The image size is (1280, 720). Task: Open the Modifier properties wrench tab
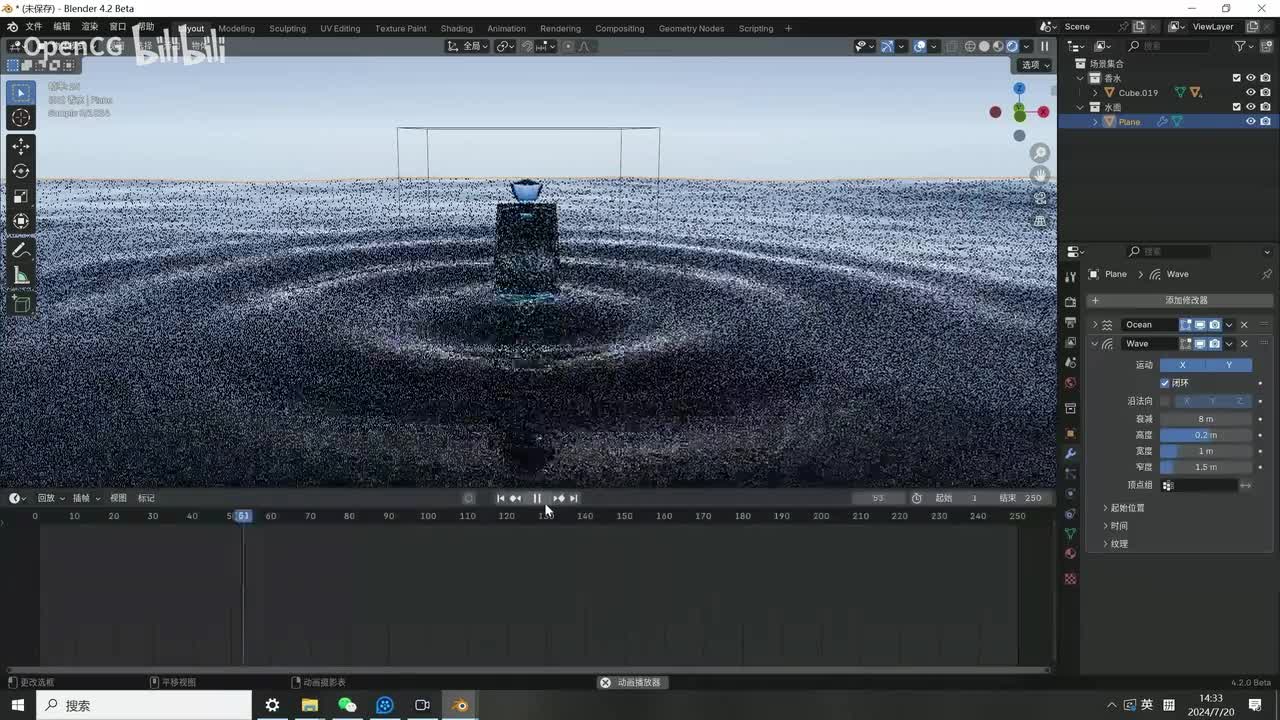click(x=1070, y=454)
